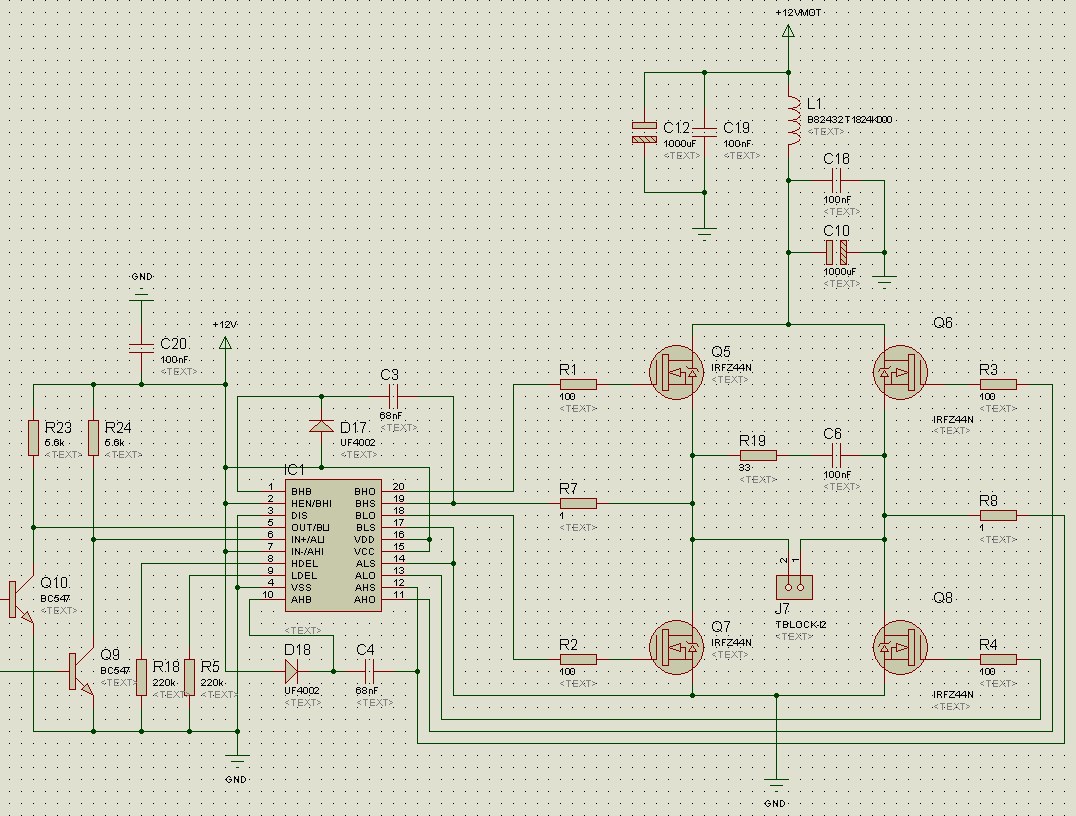Select capacitor C20 symbol
Screen dimensions: 1076x816
pos(141,348)
